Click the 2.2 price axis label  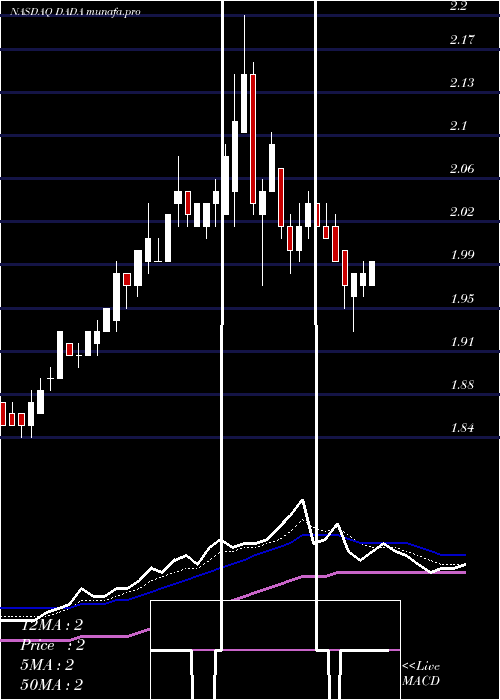click(459, 6)
